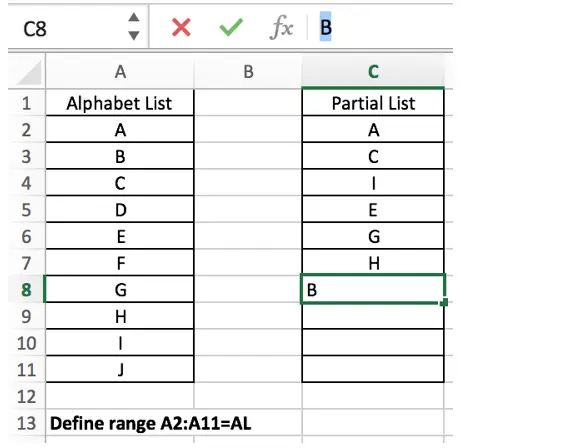Select the Alphabet List header cell
This screenshot has height=448, width=588.
[x=120, y=103]
